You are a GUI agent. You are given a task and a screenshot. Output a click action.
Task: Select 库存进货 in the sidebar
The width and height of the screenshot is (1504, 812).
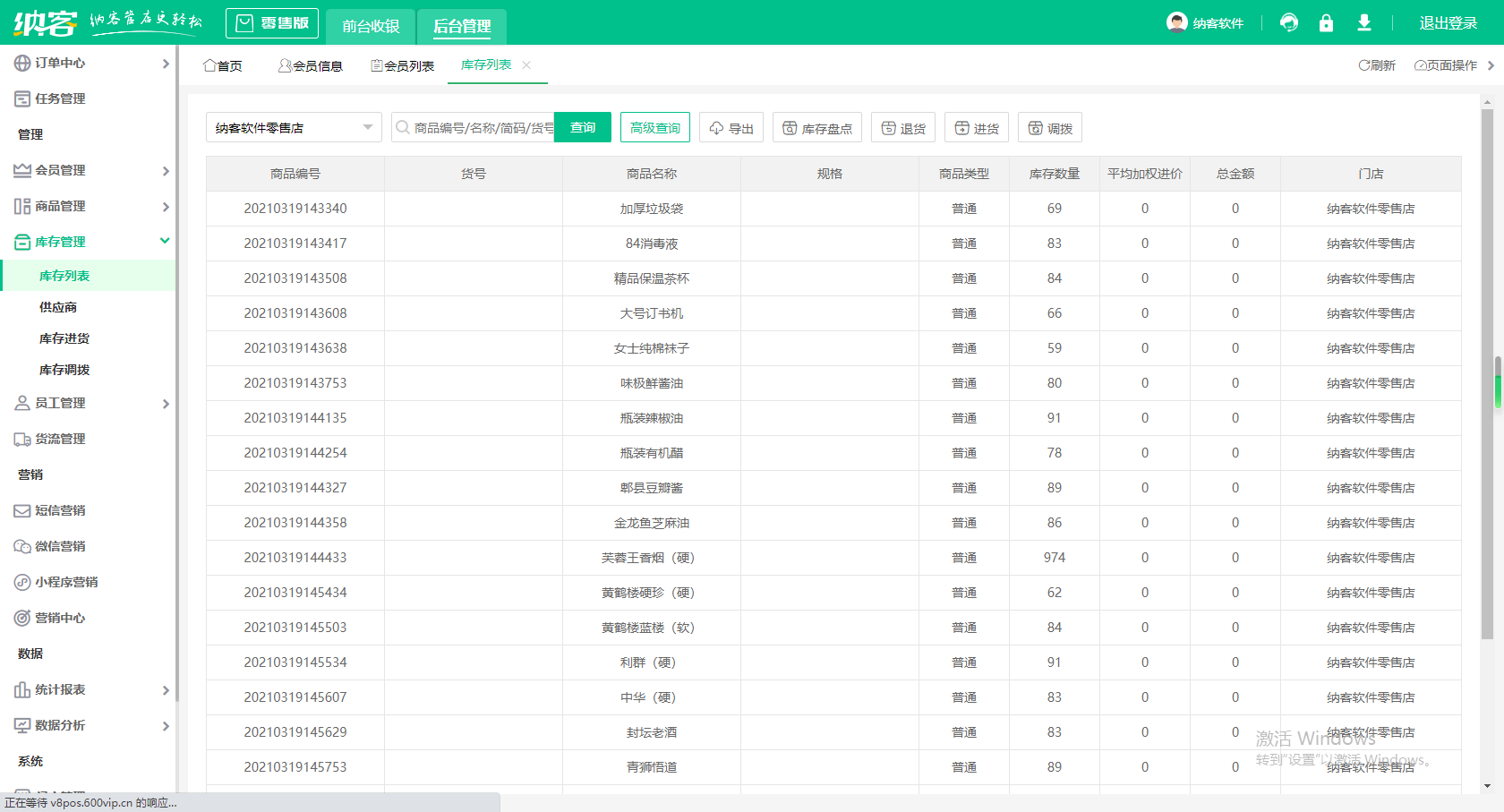coord(64,338)
